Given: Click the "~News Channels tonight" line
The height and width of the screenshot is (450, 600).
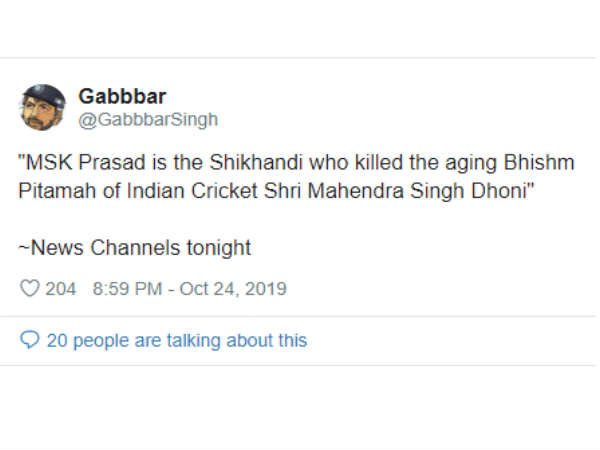Looking at the screenshot, I should pos(134,246).
